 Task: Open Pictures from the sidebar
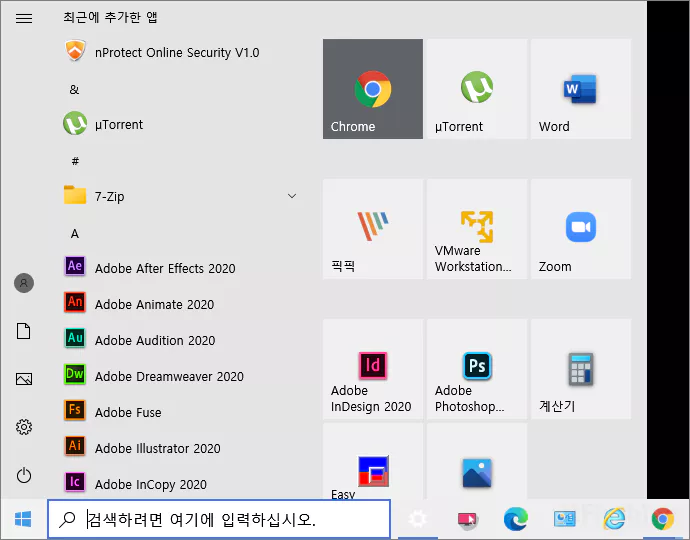click(x=24, y=379)
